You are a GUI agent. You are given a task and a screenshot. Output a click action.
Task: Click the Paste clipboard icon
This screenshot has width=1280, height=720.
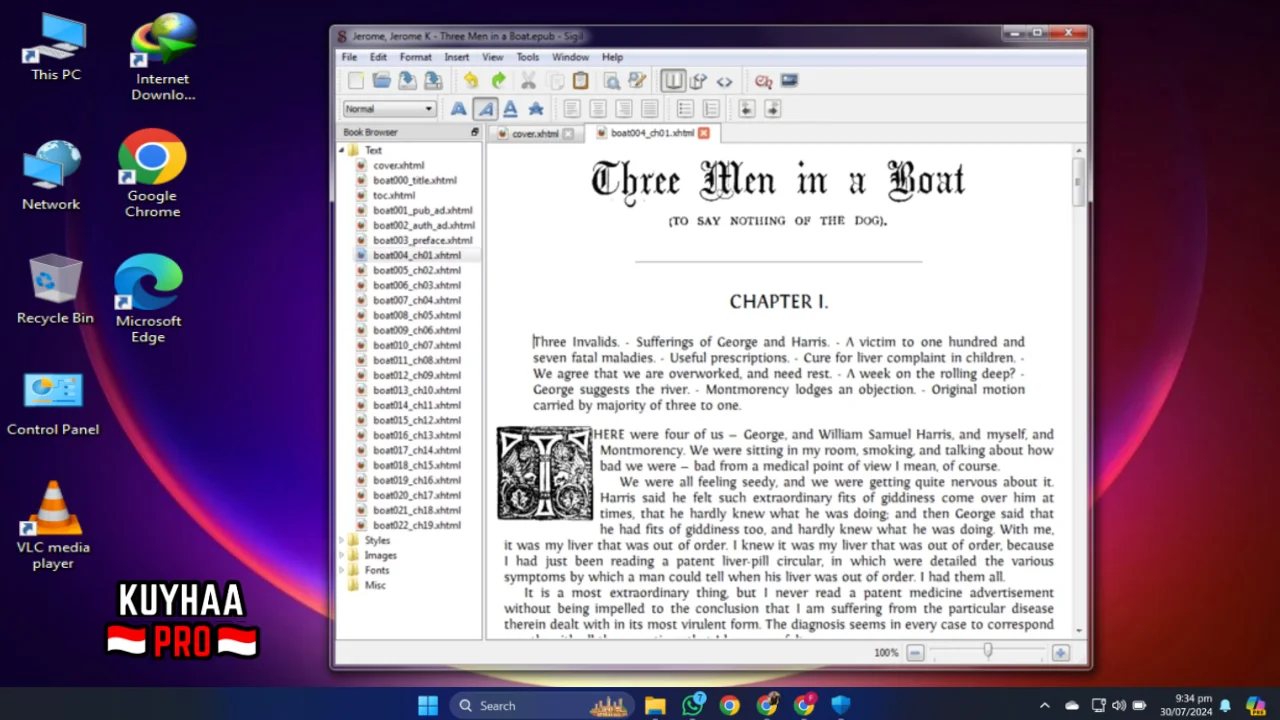pos(581,81)
